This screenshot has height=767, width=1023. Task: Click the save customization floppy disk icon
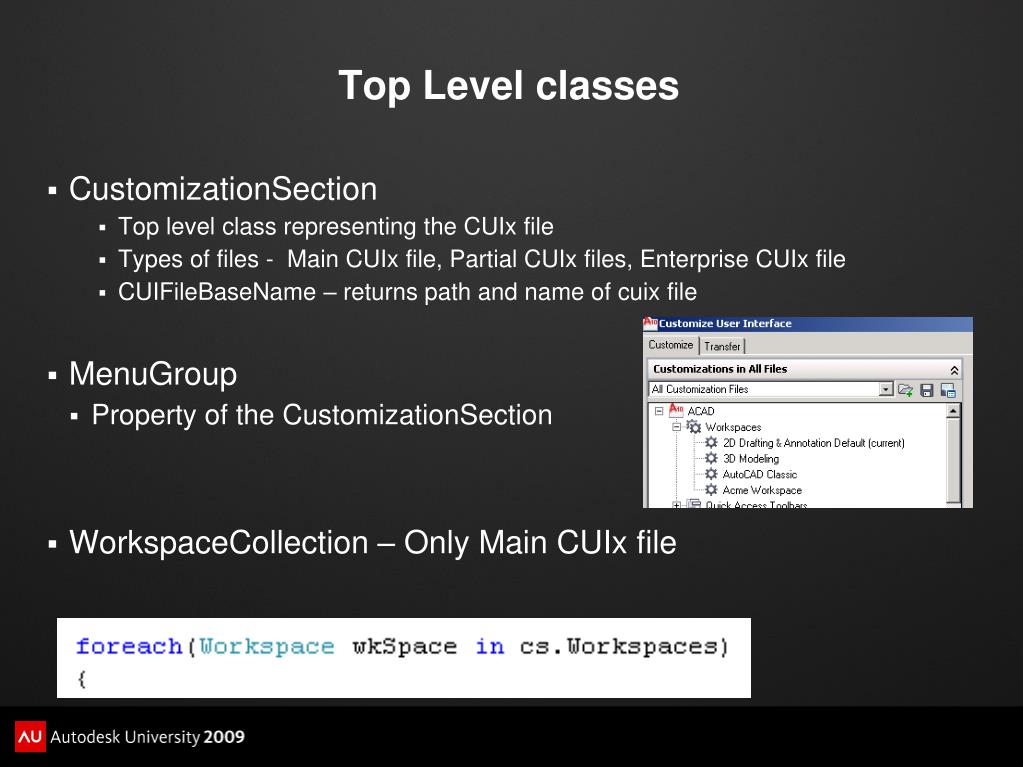(926, 390)
